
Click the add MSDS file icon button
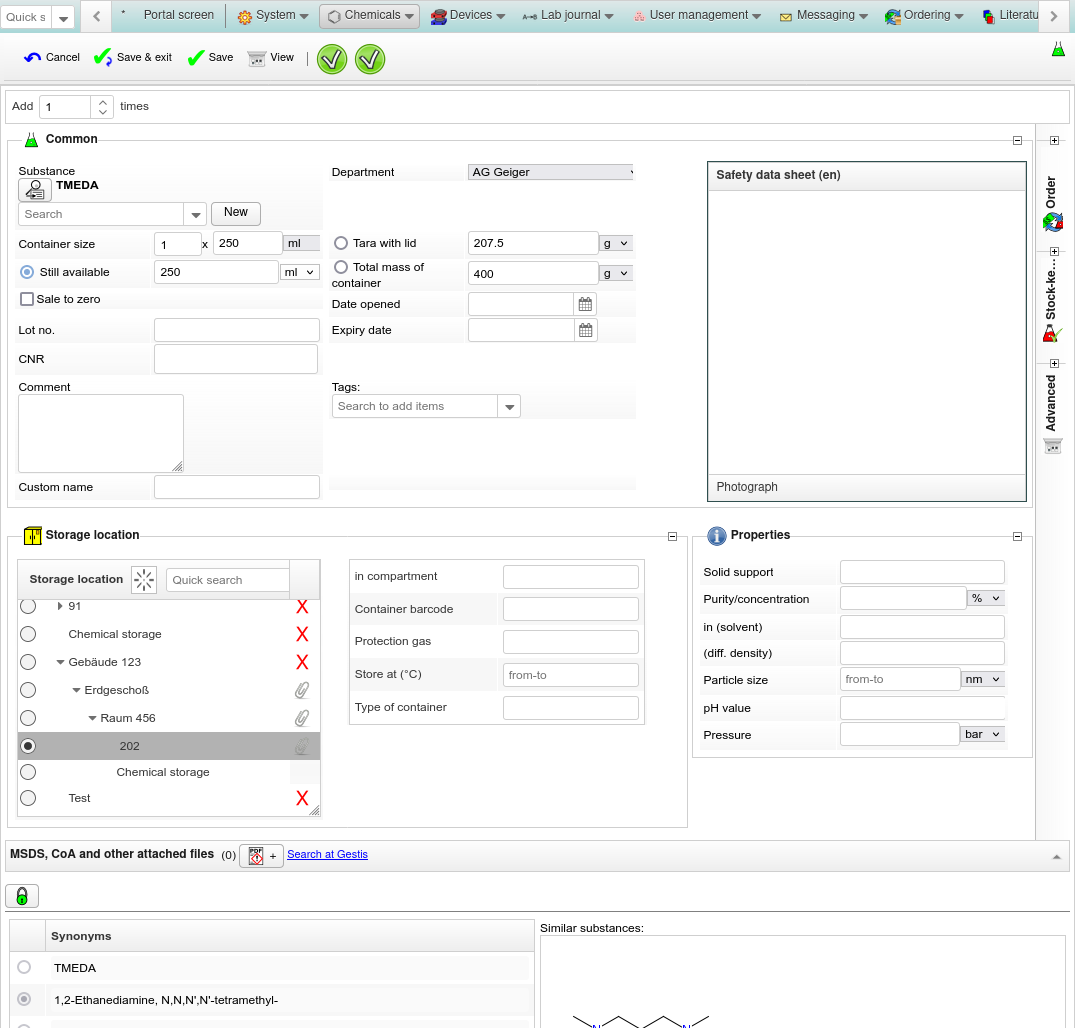pos(261,856)
